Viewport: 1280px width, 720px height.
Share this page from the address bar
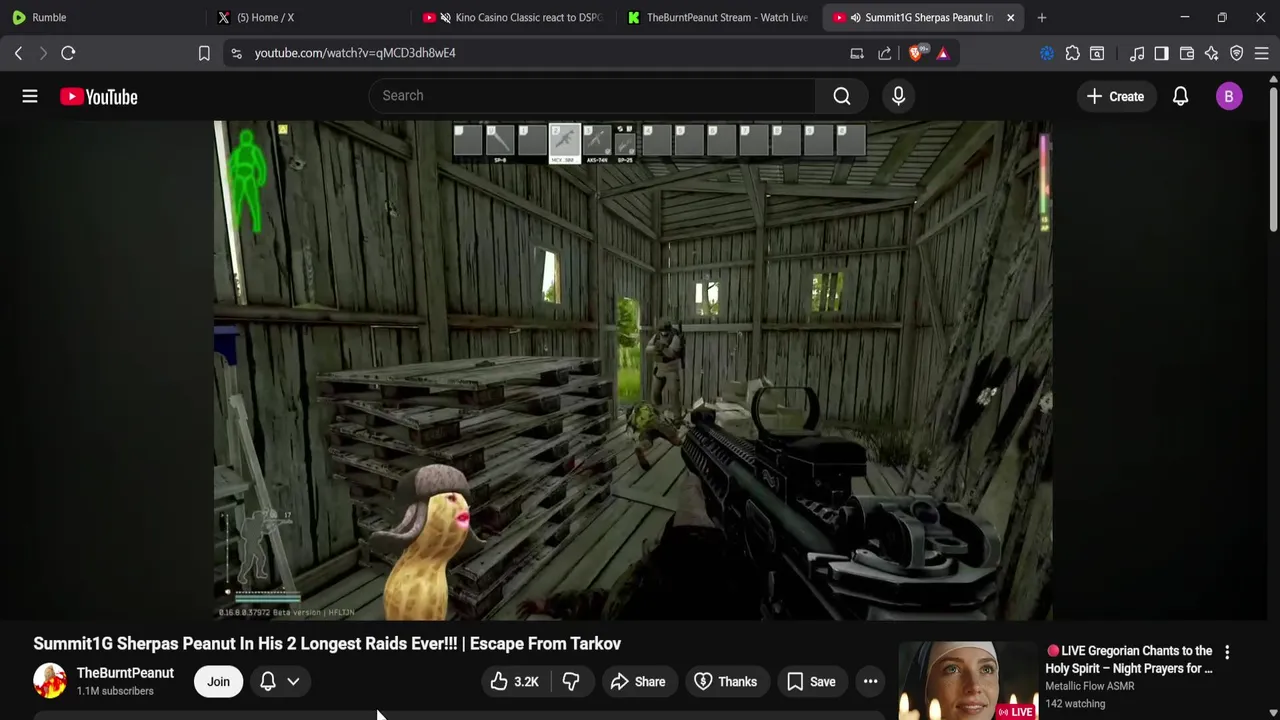click(885, 53)
